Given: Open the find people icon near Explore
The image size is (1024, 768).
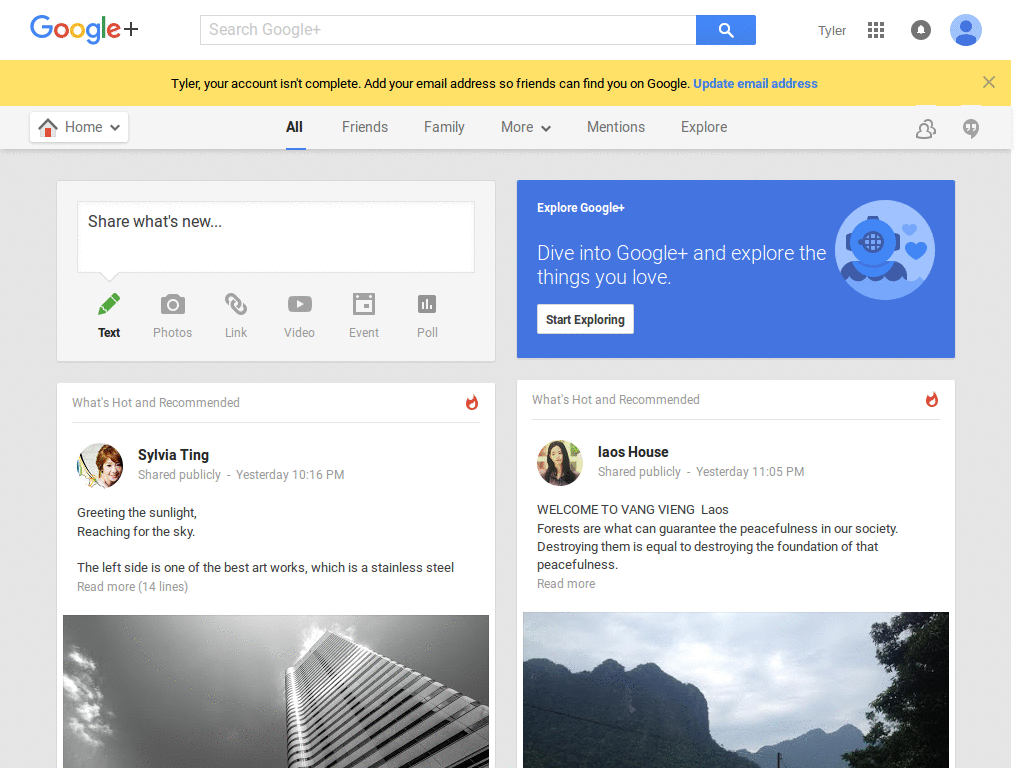Looking at the screenshot, I should tap(925, 128).
